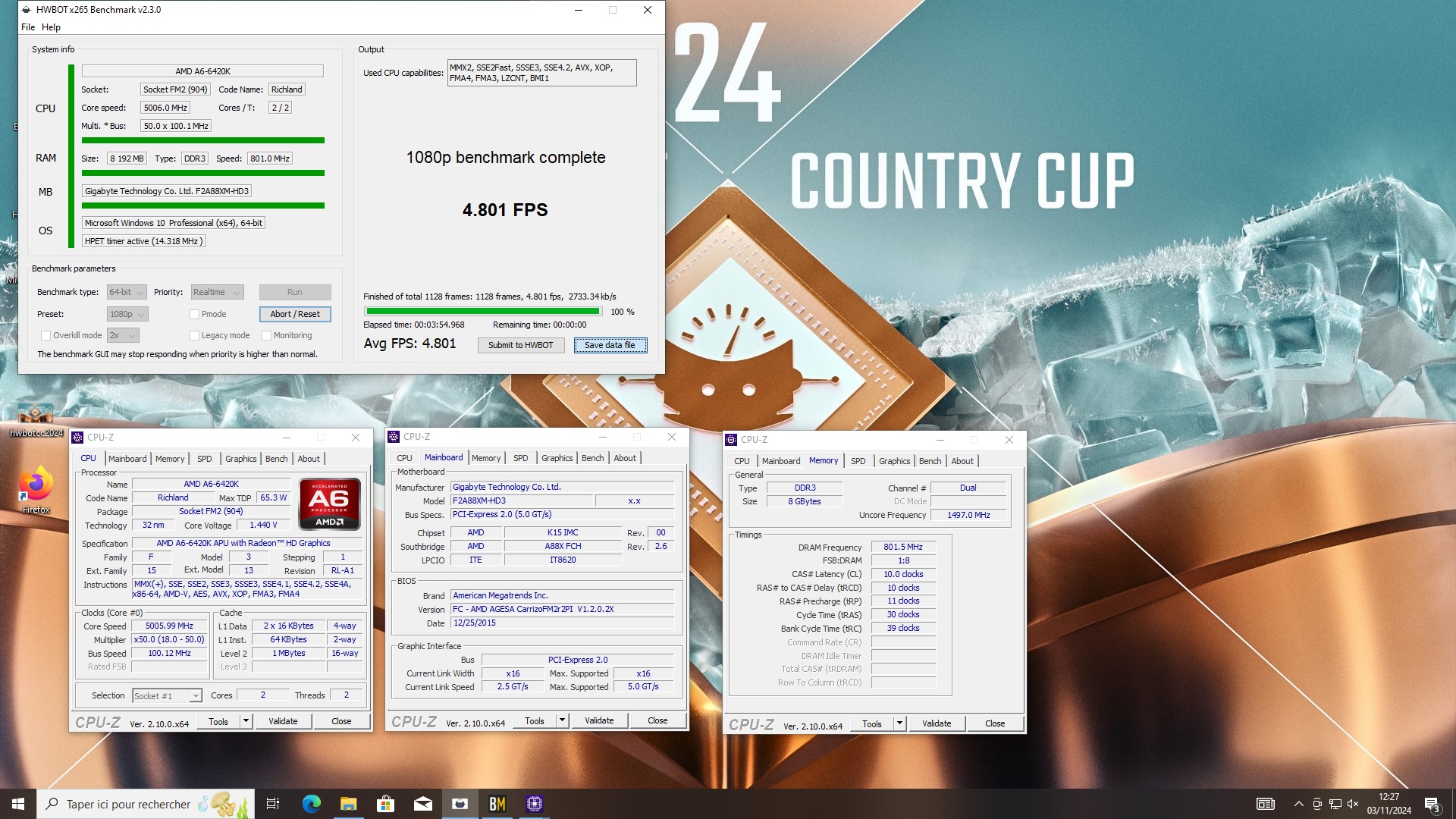This screenshot has height=819, width=1456.
Task: Click the CPU-Z Mainboard window title icon
Action: [x=394, y=437]
